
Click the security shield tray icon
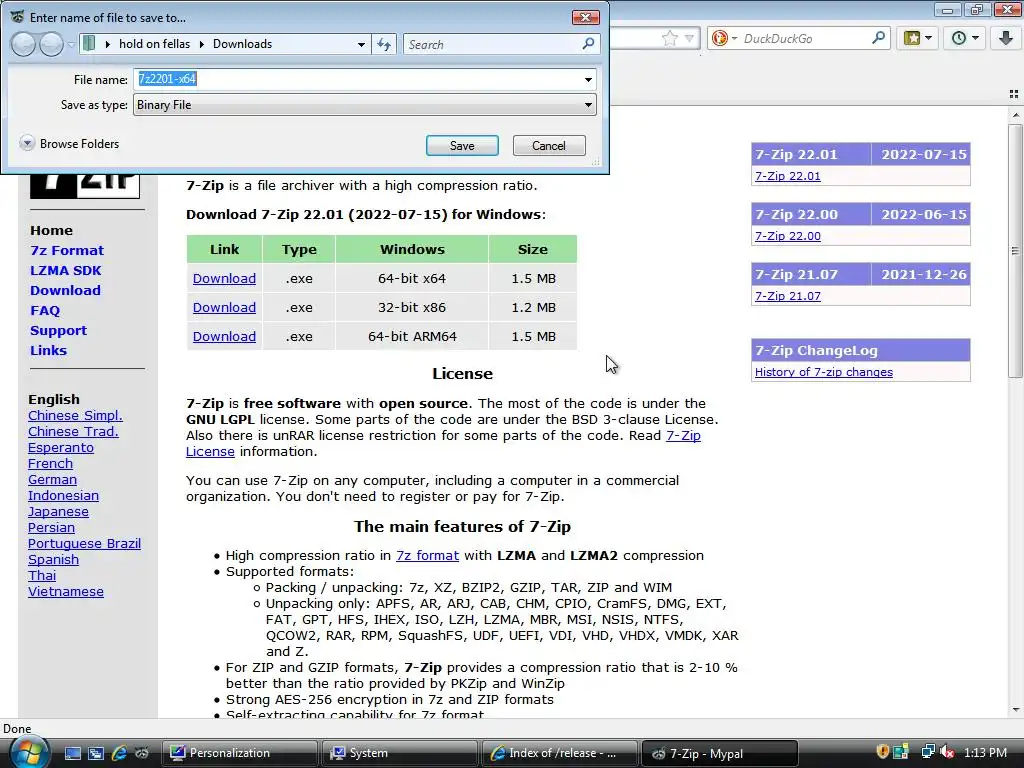[882, 752]
